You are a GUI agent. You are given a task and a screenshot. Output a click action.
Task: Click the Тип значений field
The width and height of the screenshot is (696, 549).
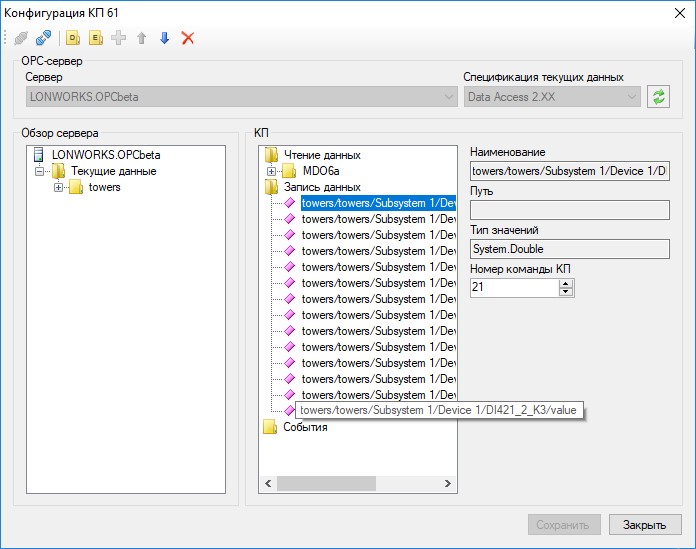click(x=570, y=249)
